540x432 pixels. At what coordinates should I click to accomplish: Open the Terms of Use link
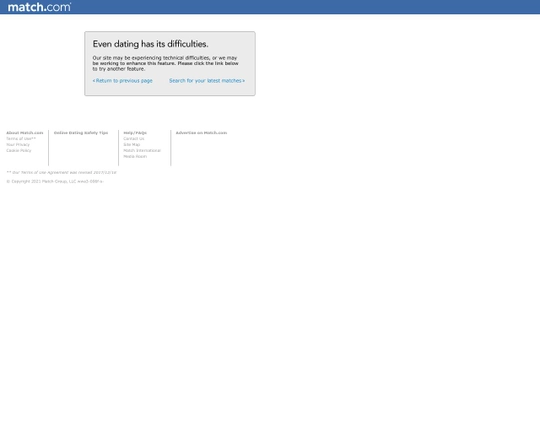pos(21,138)
